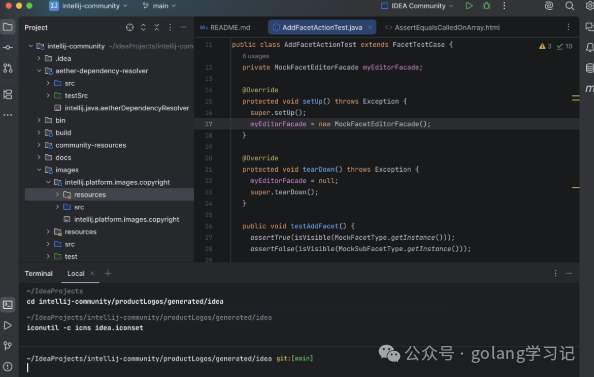
Task: Expand the community-resources folder
Action: [39, 145]
